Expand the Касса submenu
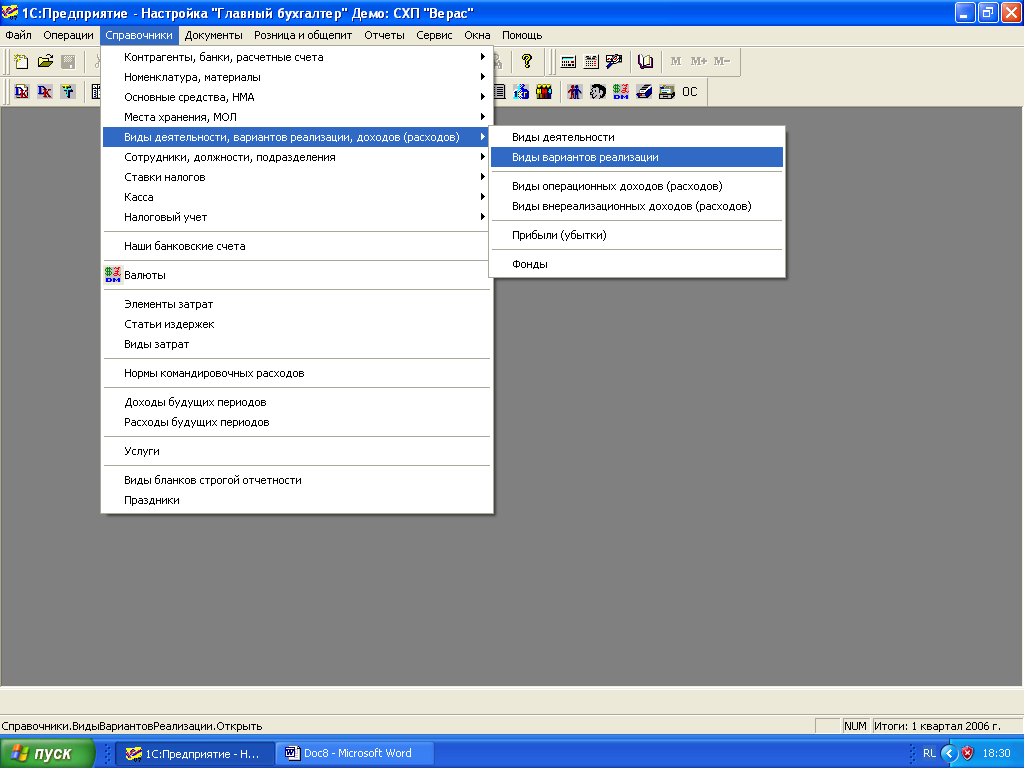This screenshot has width=1024, height=768. pos(296,197)
